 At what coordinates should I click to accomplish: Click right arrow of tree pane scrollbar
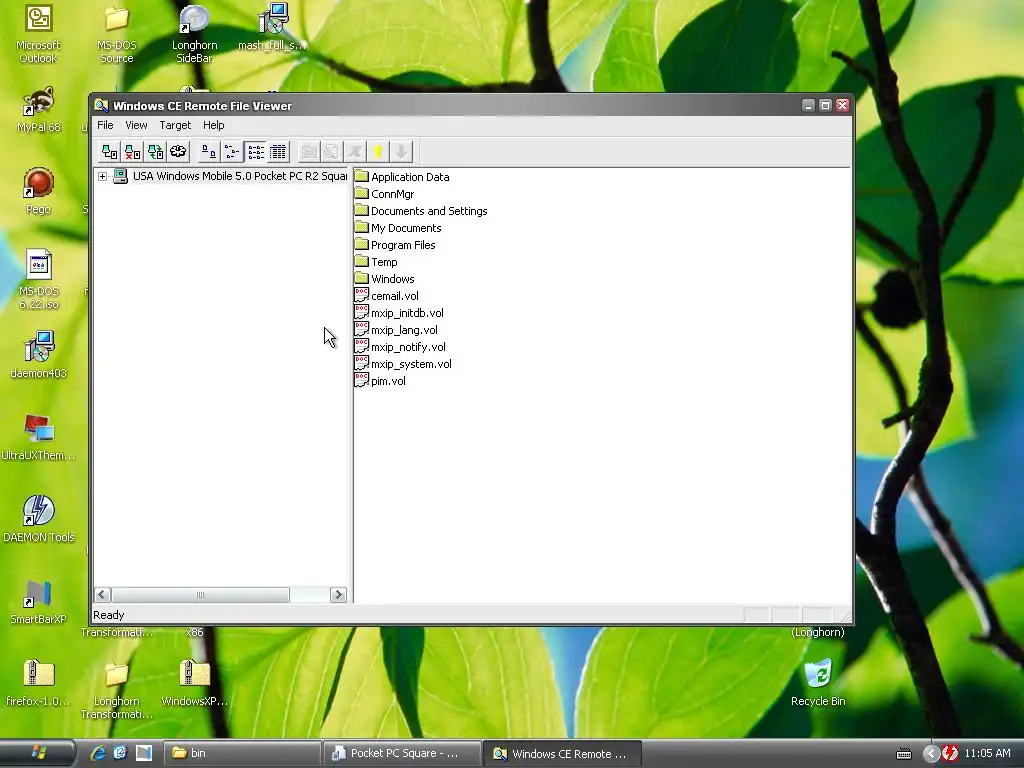point(338,594)
